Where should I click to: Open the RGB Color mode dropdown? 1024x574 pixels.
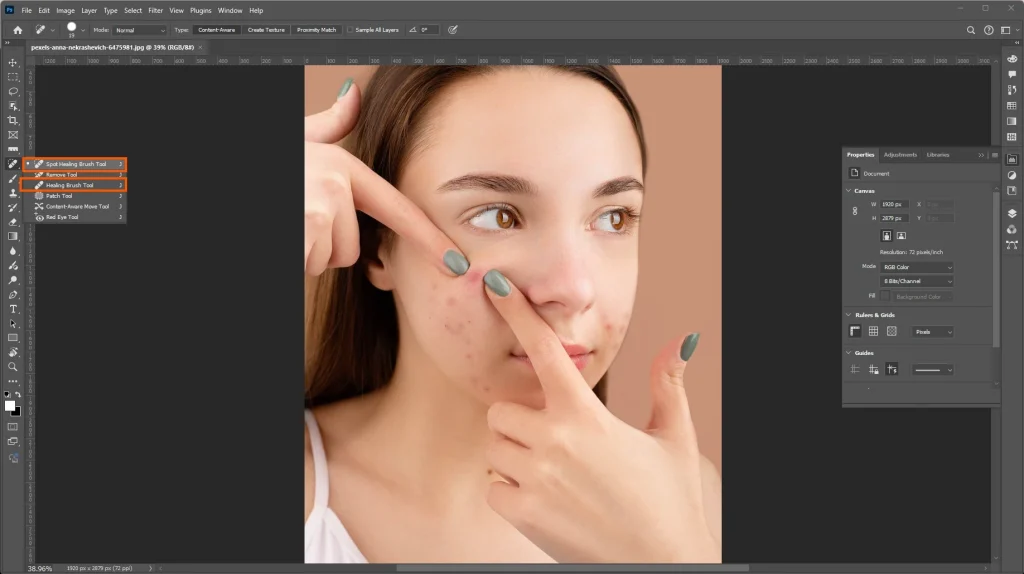tap(917, 267)
